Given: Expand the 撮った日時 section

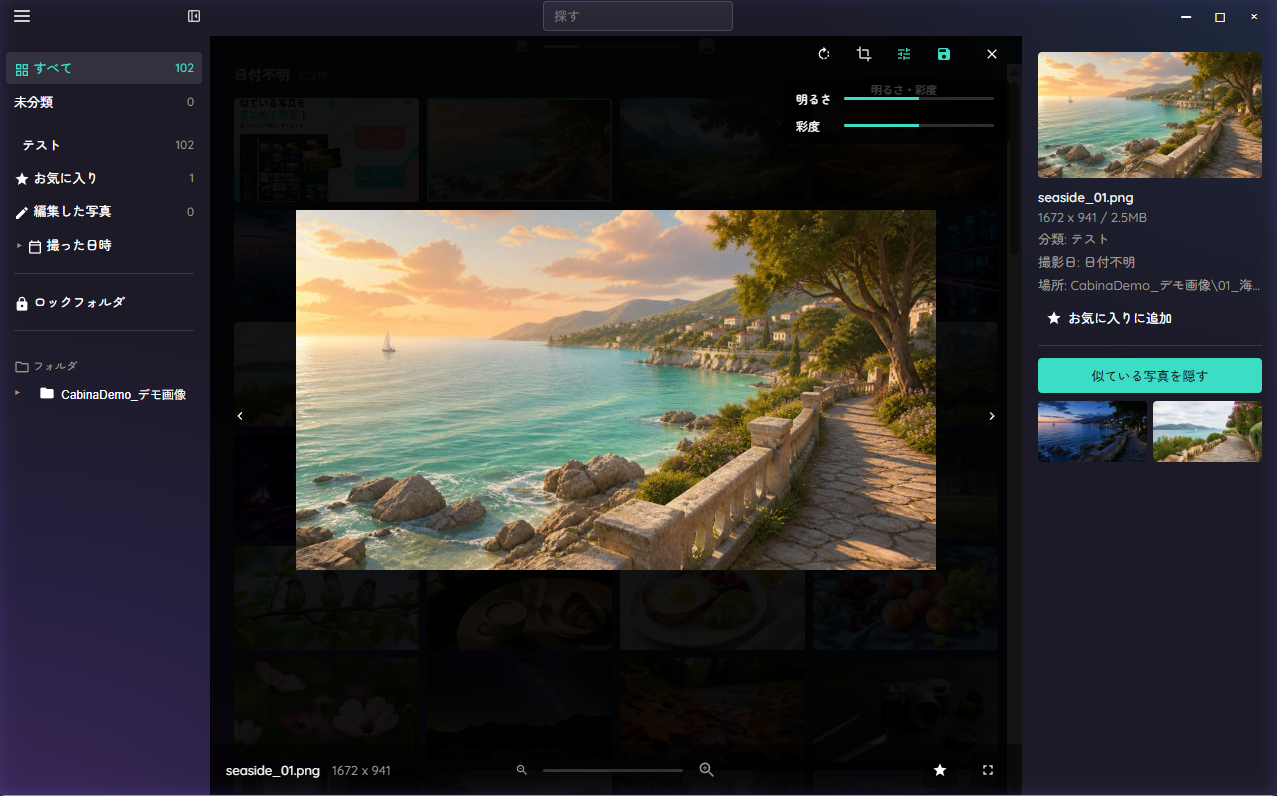Looking at the screenshot, I should coord(104,245).
